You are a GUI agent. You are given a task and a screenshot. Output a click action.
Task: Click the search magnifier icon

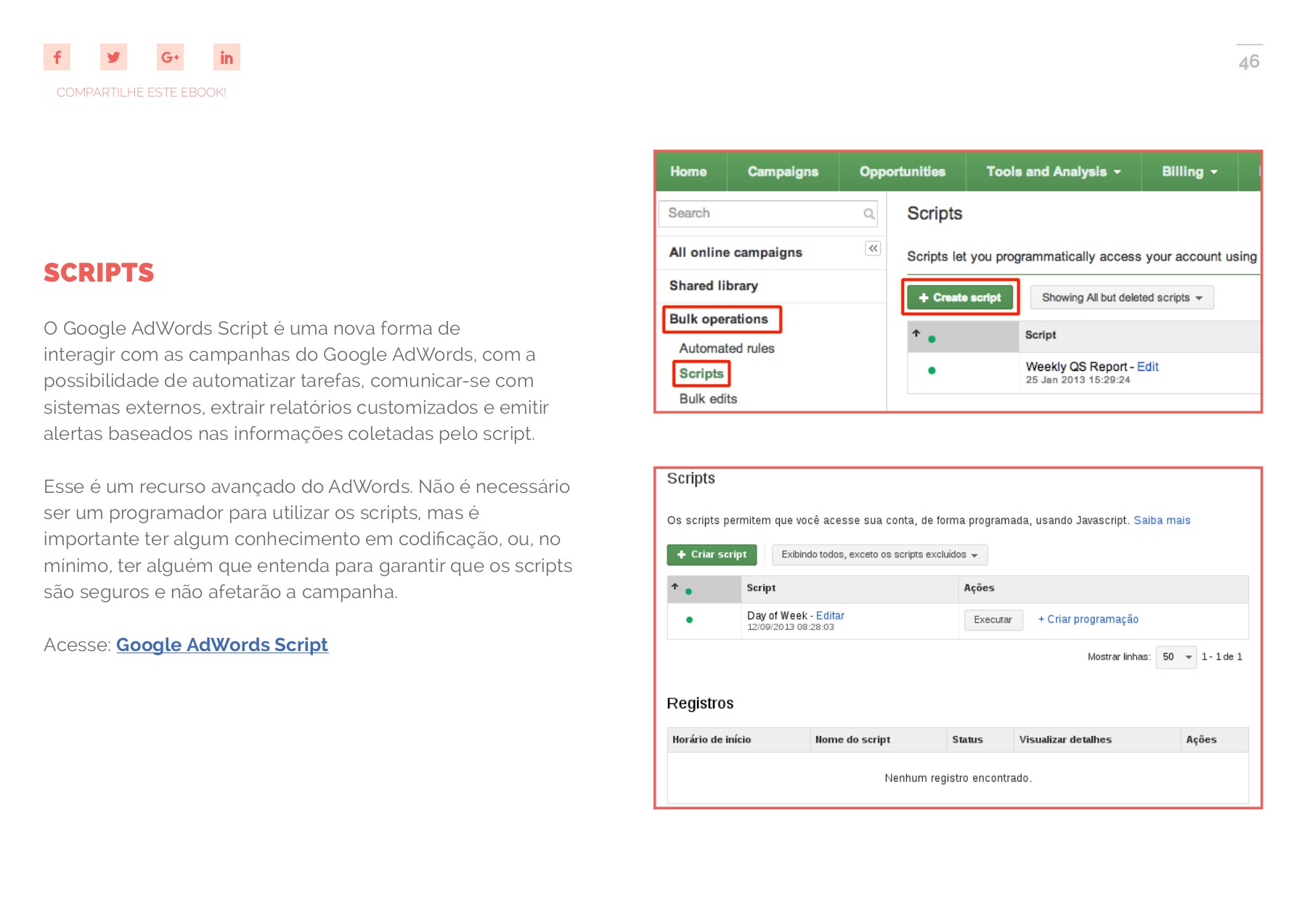(868, 213)
